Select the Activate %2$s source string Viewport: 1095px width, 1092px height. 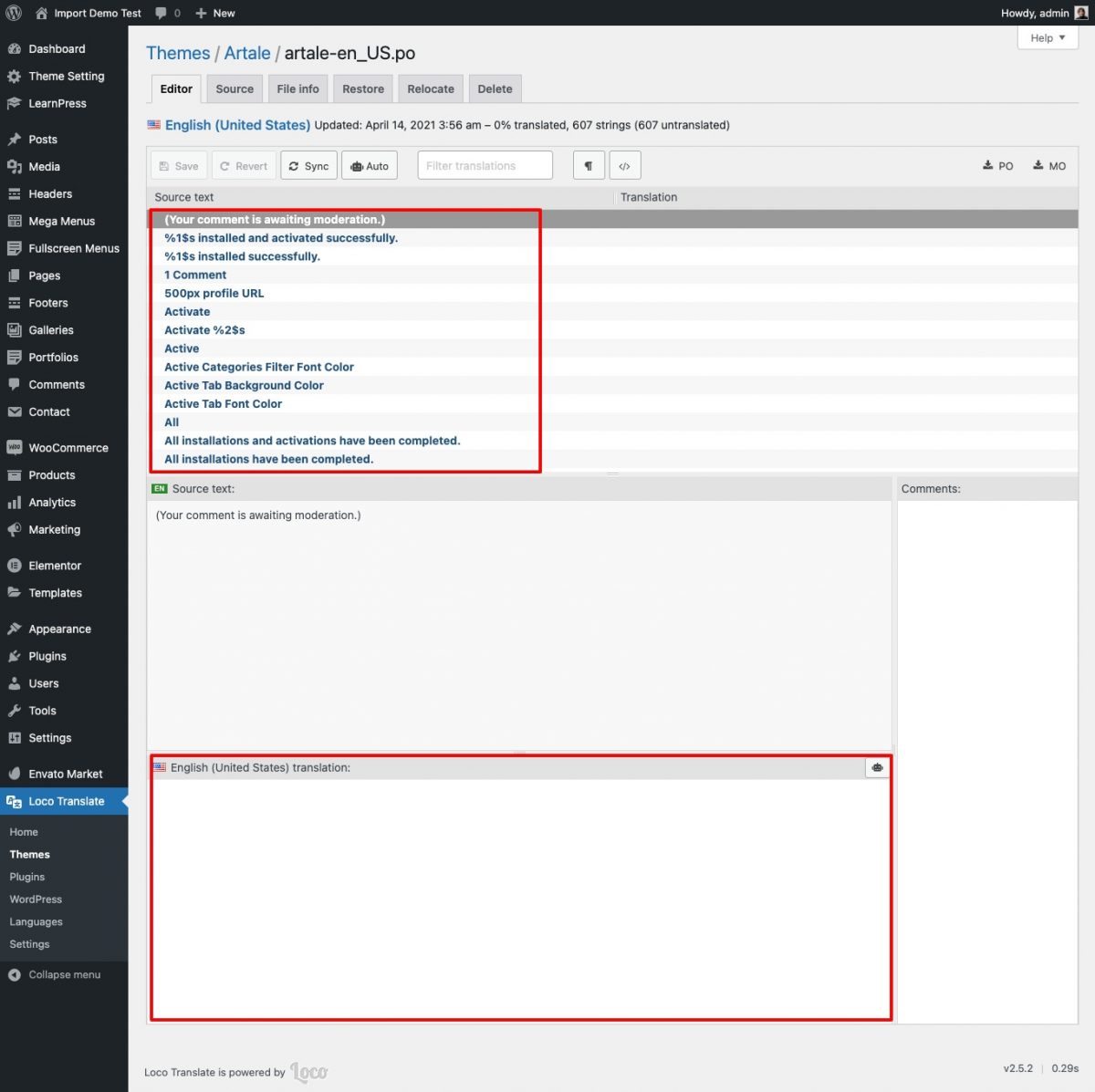tap(204, 329)
